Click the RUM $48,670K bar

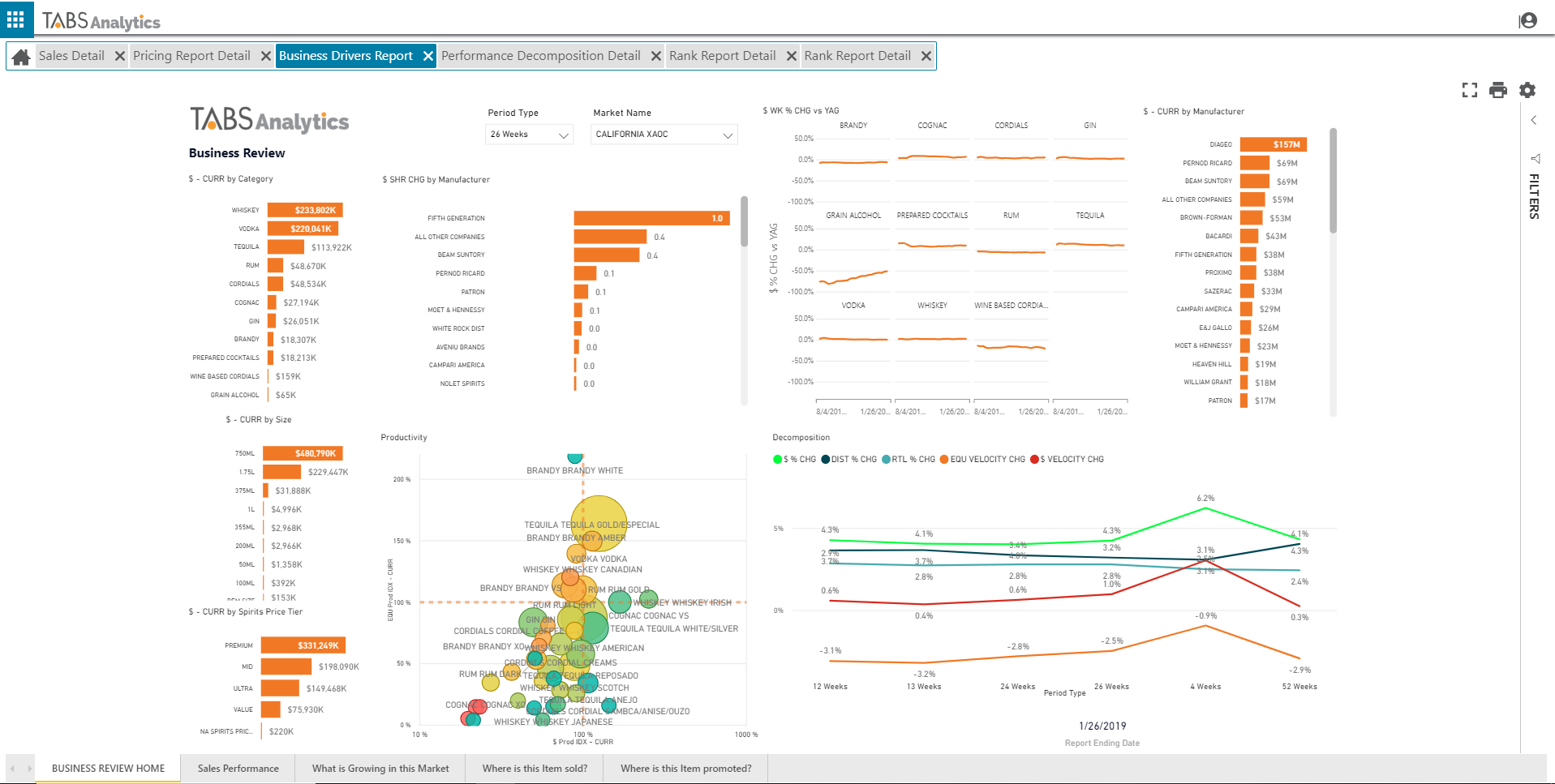pos(276,266)
